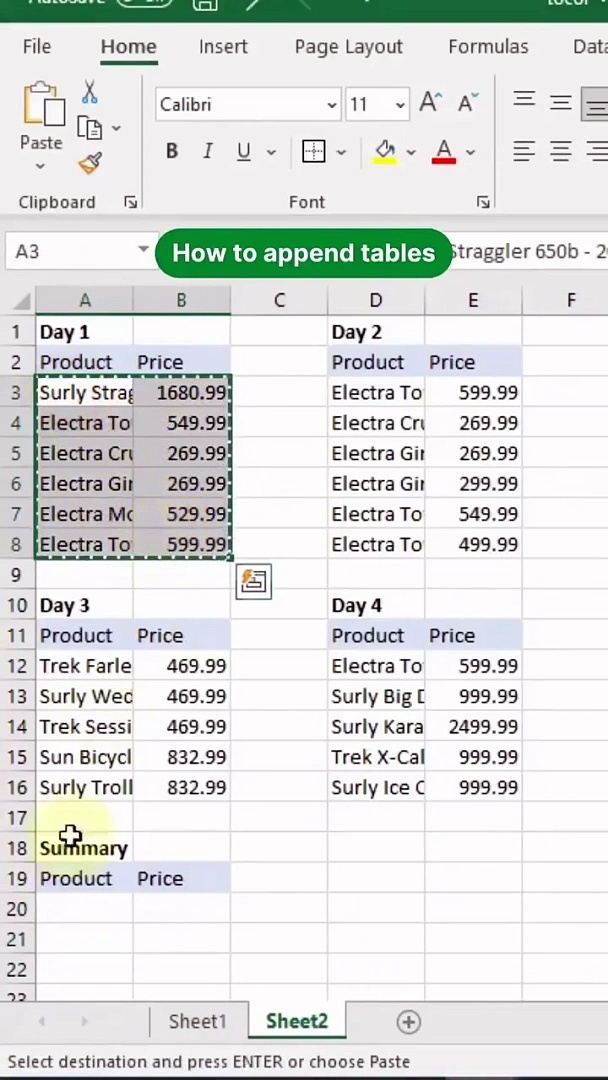The width and height of the screenshot is (608, 1080).
Task: Click the Paste Options floating icon
Action: (254, 581)
